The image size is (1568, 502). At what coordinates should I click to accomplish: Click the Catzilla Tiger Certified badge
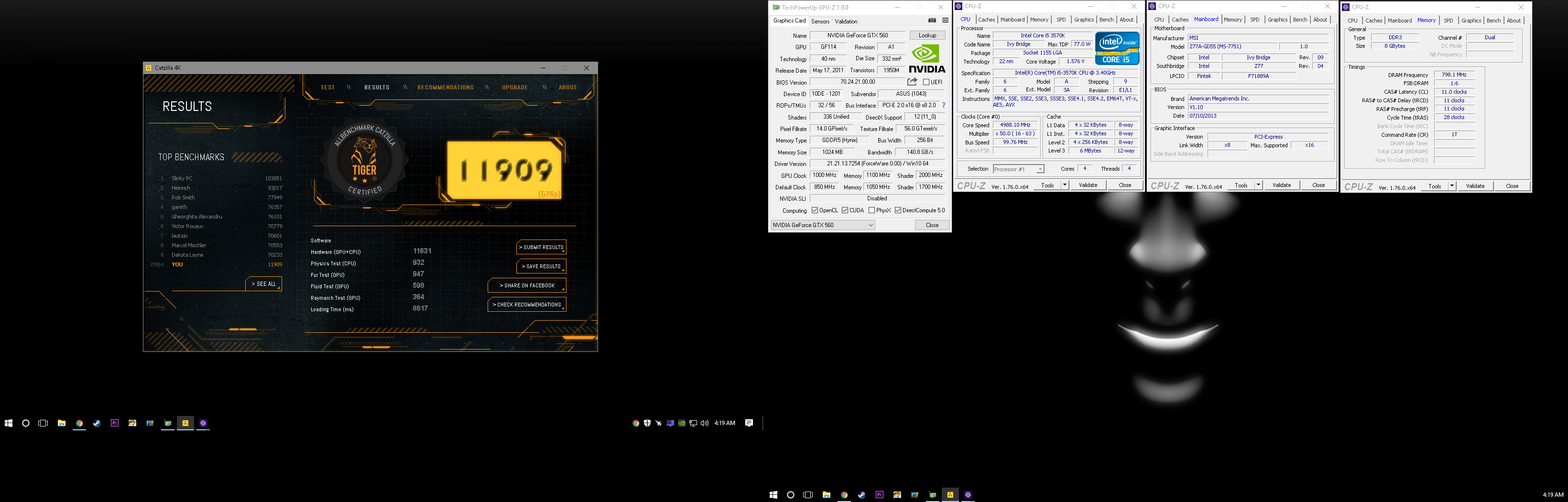365,161
